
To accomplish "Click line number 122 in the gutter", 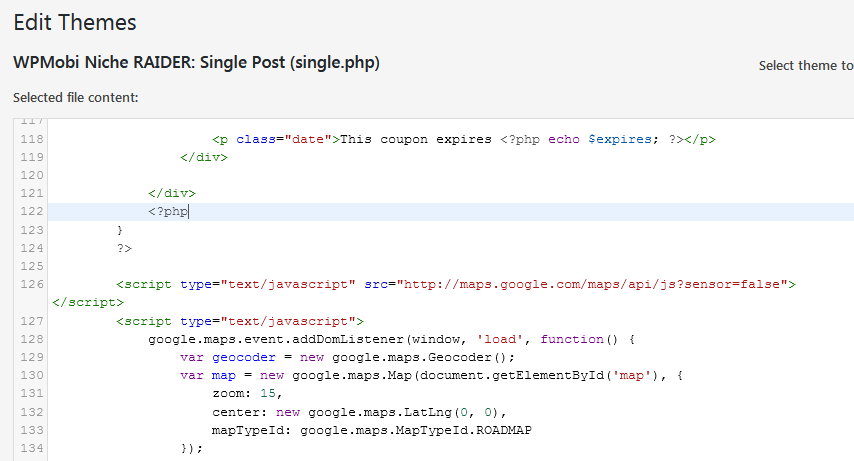I will point(32,211).
